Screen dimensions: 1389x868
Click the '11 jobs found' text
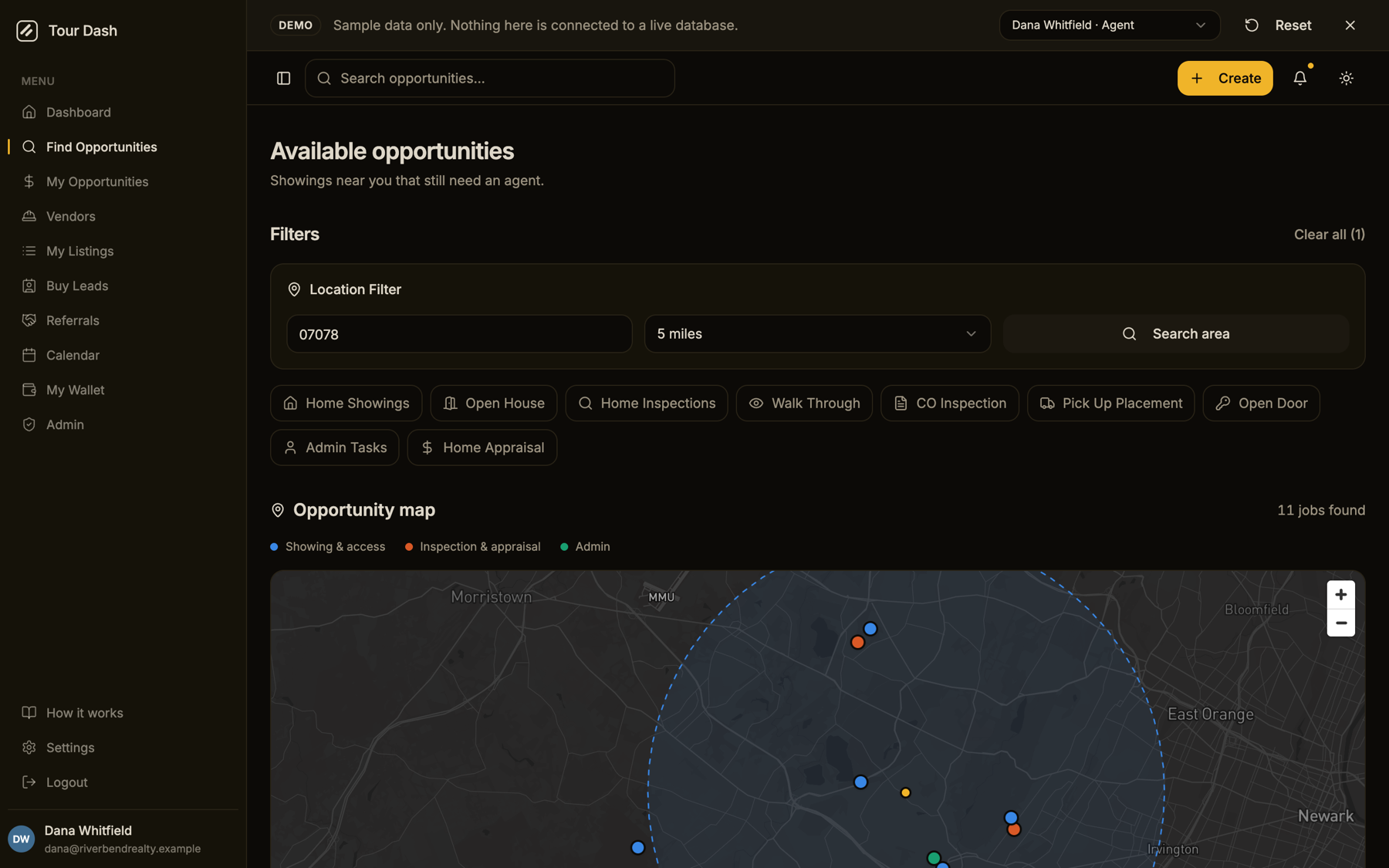point(1320,510)
